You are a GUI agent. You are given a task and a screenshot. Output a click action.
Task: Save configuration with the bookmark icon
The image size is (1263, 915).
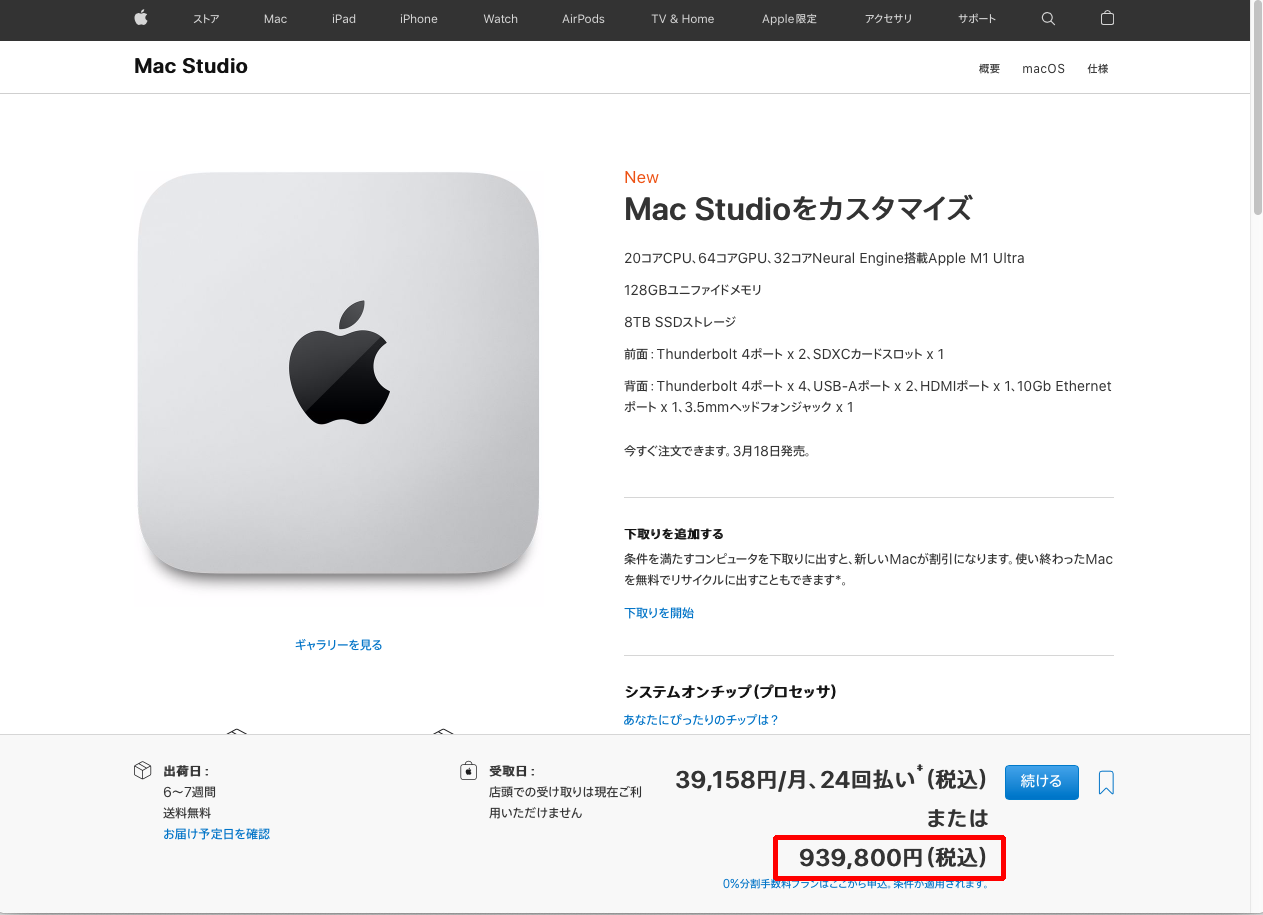[1106, 783]
